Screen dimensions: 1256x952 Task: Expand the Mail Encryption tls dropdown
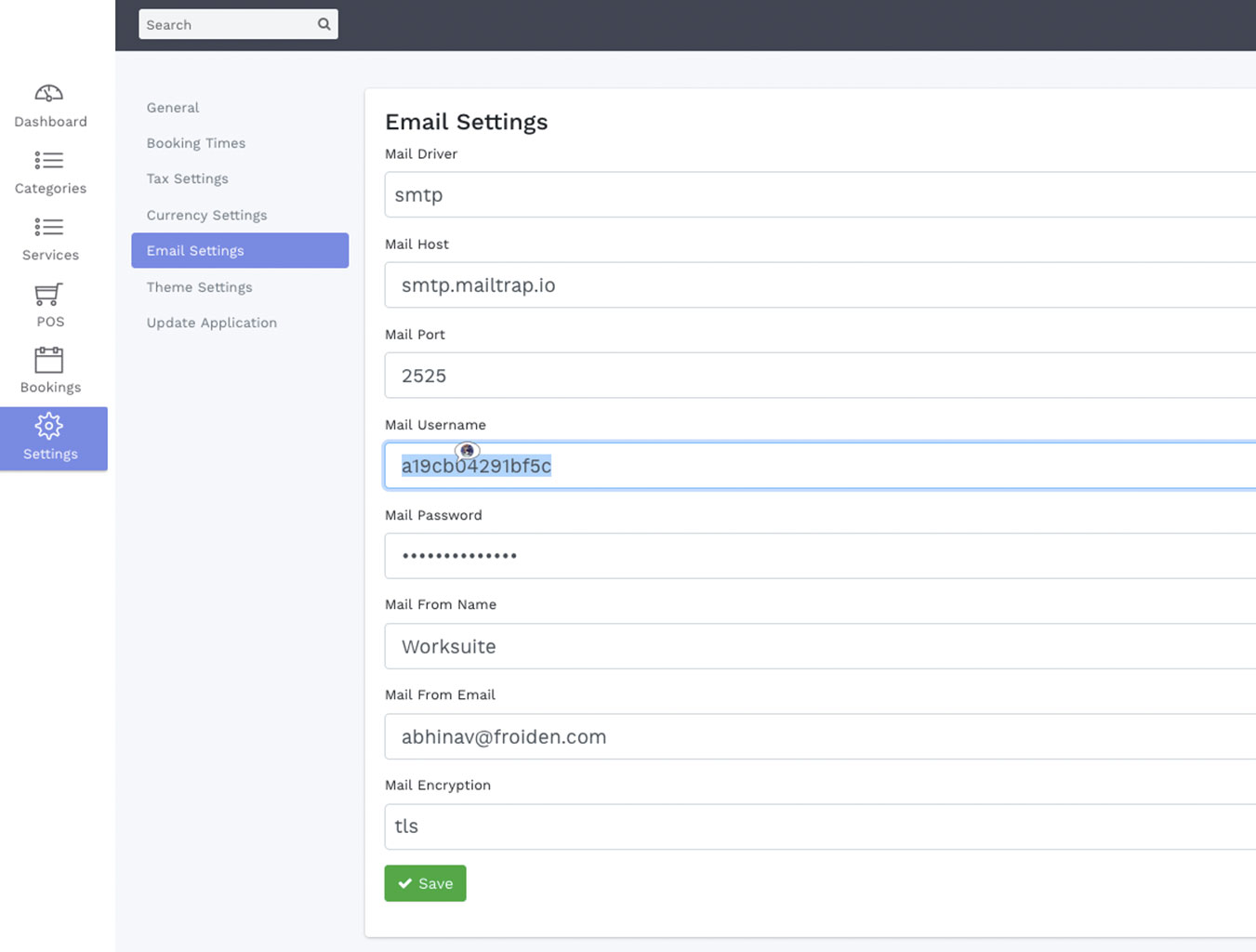(818, 826)
